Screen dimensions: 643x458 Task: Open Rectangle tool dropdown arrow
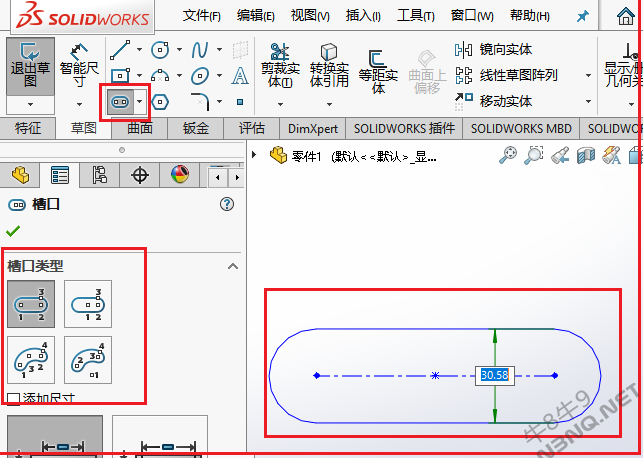point(139,75)
